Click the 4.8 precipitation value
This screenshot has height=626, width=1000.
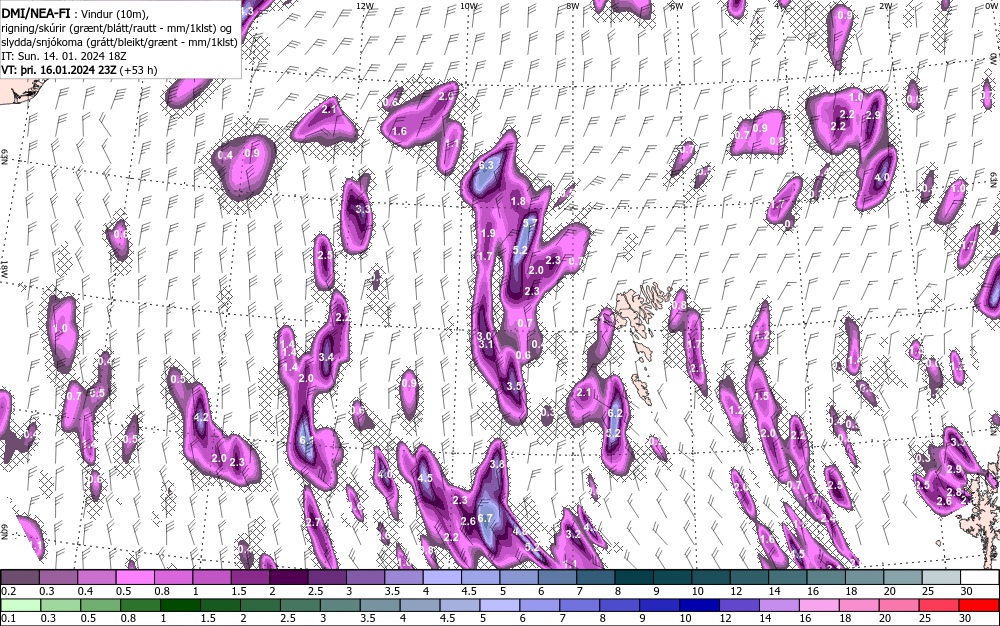tap(520, 531)
